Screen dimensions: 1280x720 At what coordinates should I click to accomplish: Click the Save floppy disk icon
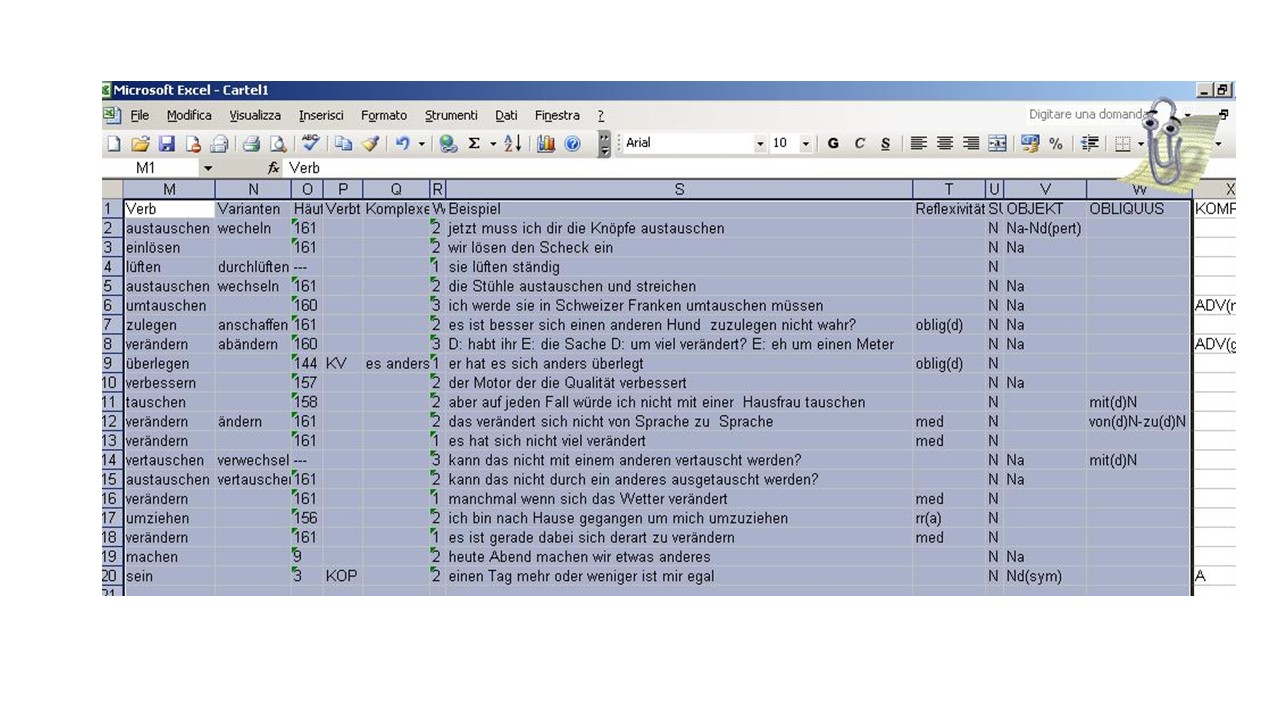[x=167, y=144]
